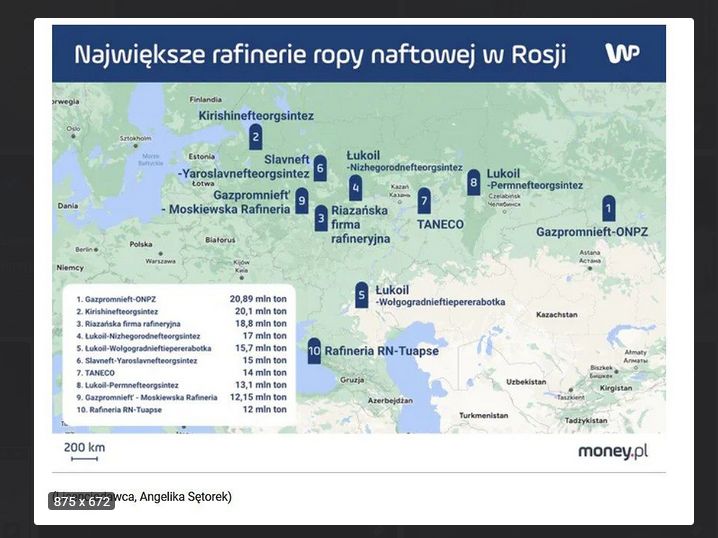Click the 'Finlandia' country label
The image size is (718, 538).
pos(205,99)
